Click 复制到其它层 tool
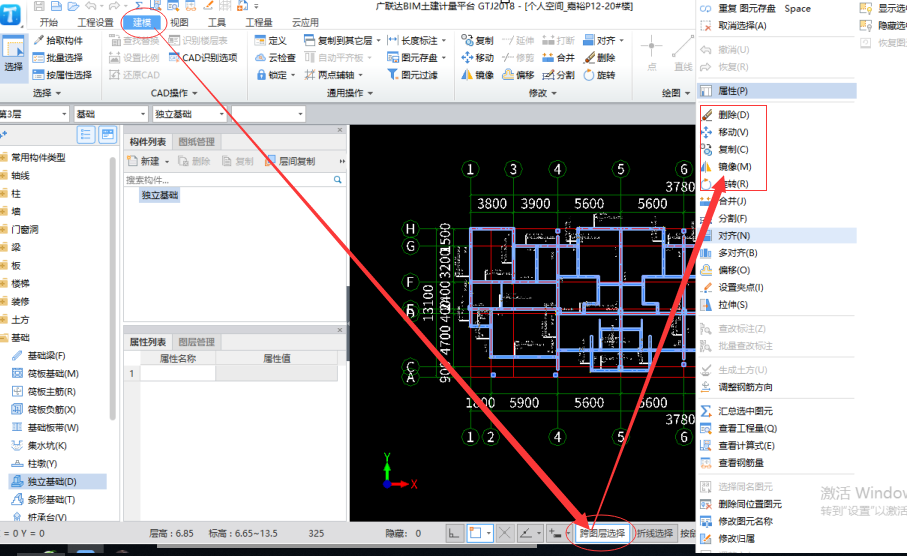Screen dimensions: 907x556 [342, 40]
